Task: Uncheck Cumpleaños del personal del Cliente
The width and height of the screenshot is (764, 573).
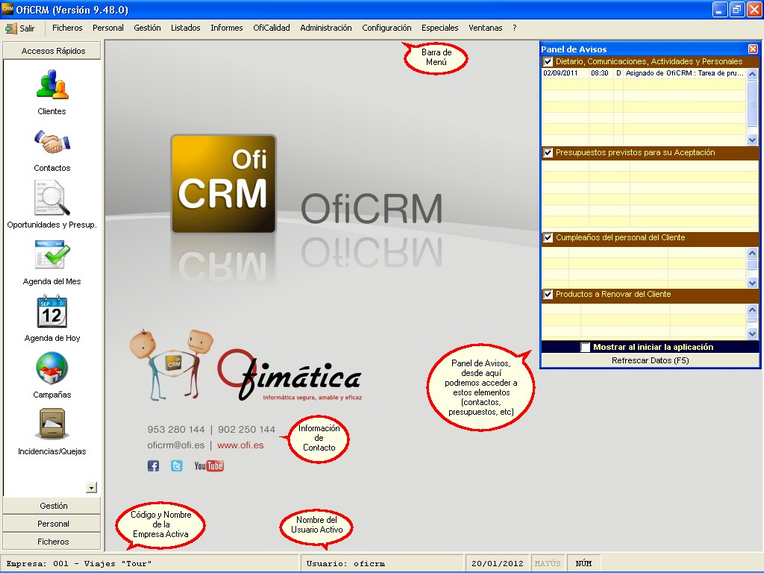Action: (548, 238)
